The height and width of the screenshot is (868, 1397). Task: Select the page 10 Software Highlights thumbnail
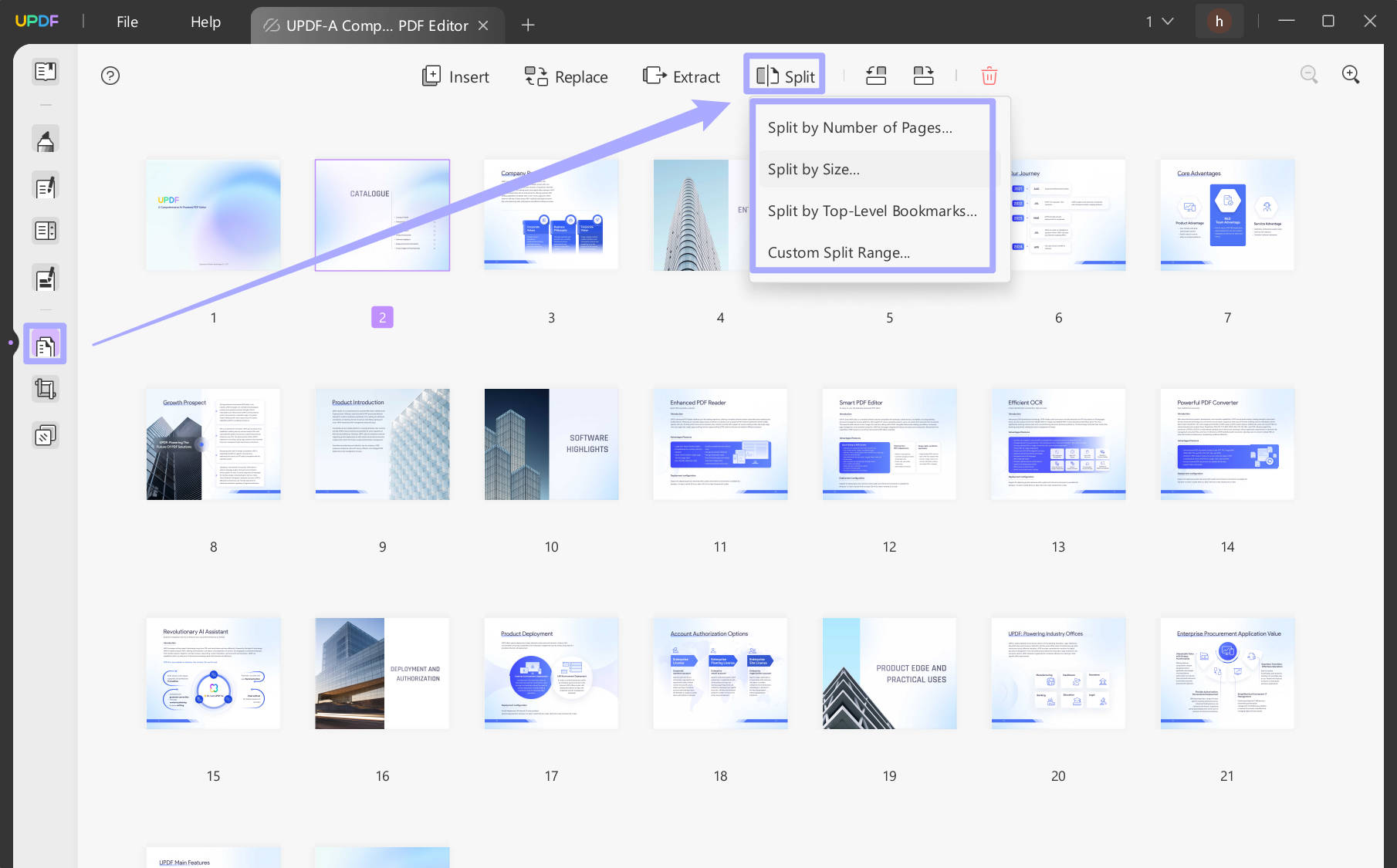tap(550, 444)
